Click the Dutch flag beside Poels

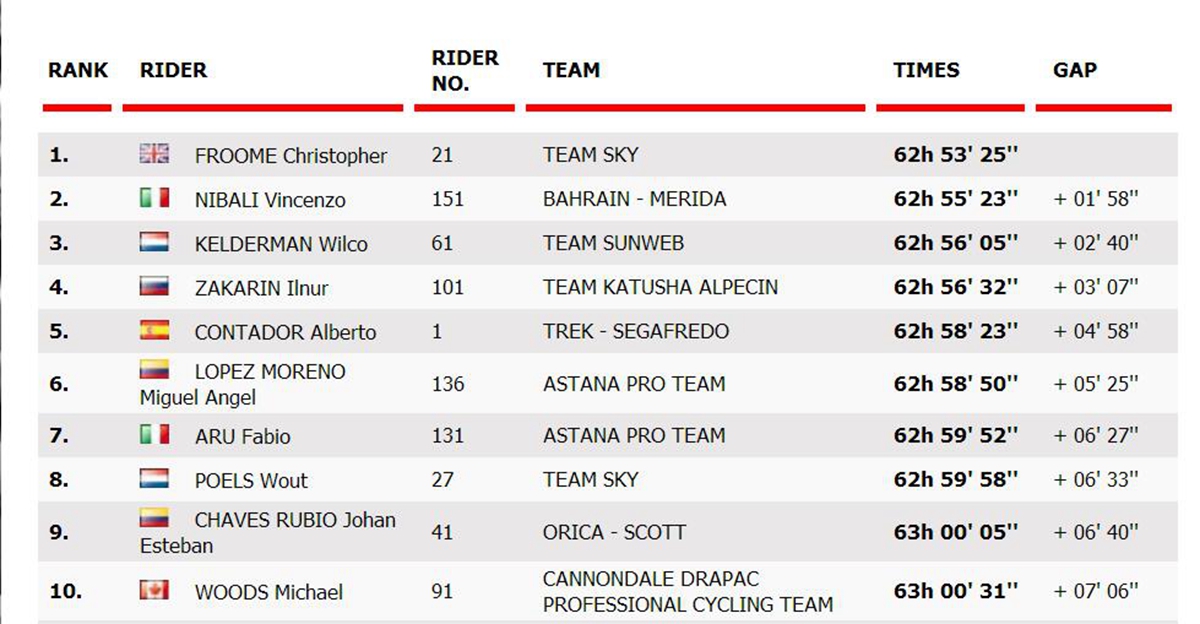click(154, 478)
